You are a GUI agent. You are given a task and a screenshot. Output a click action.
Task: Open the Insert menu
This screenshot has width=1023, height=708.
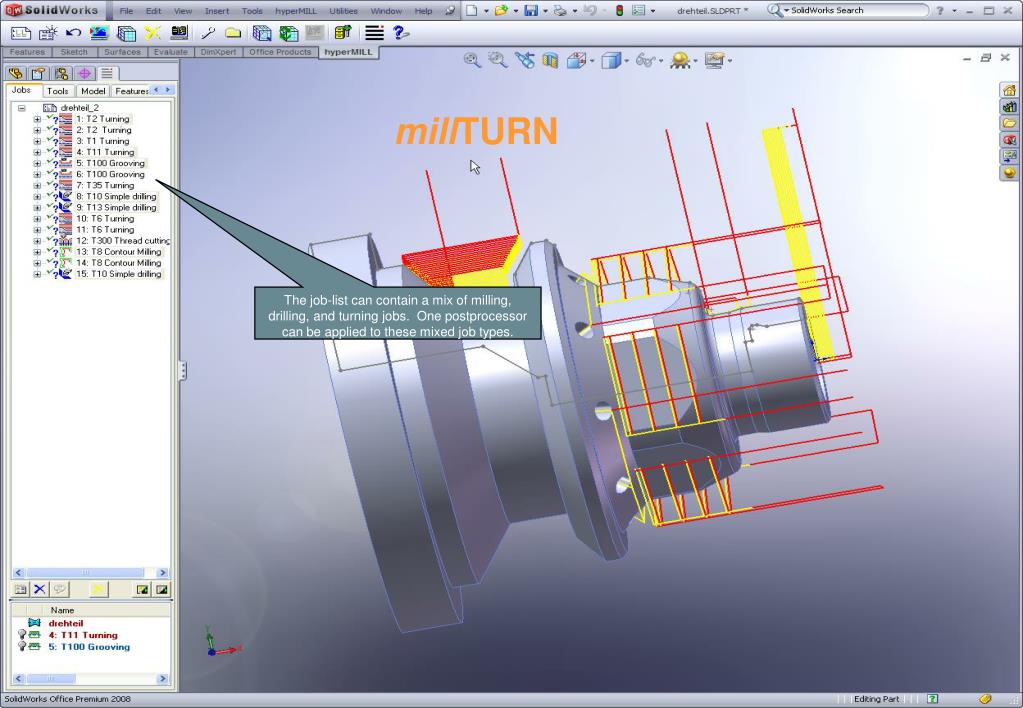[x=217, y=11]
